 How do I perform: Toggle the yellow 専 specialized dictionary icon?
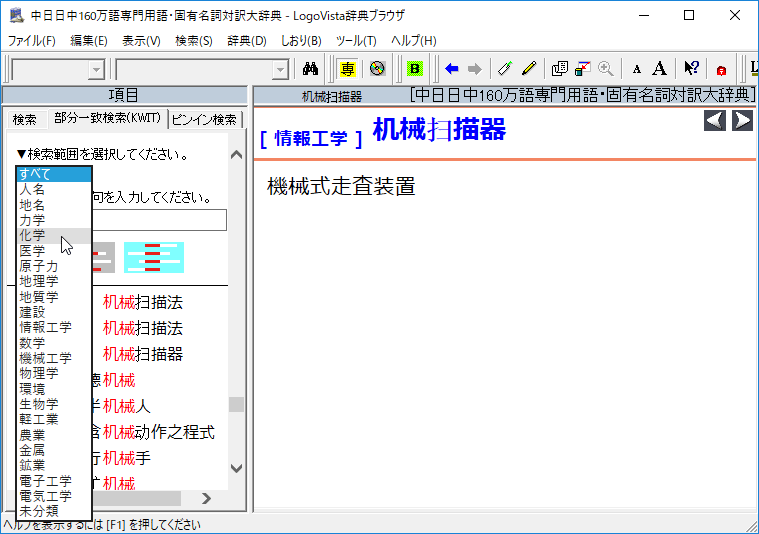point(347,69)
